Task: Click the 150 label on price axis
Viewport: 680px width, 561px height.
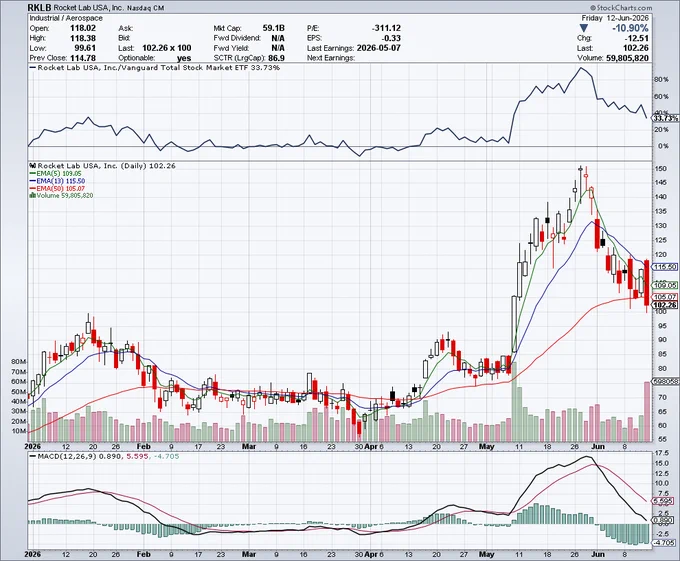Action: point(661,169)
